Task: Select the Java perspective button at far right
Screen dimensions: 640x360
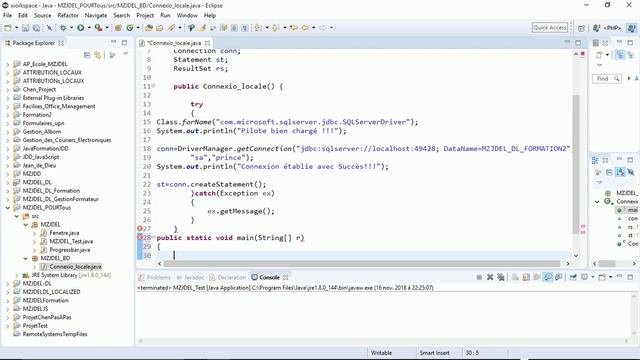Action: 631,28
